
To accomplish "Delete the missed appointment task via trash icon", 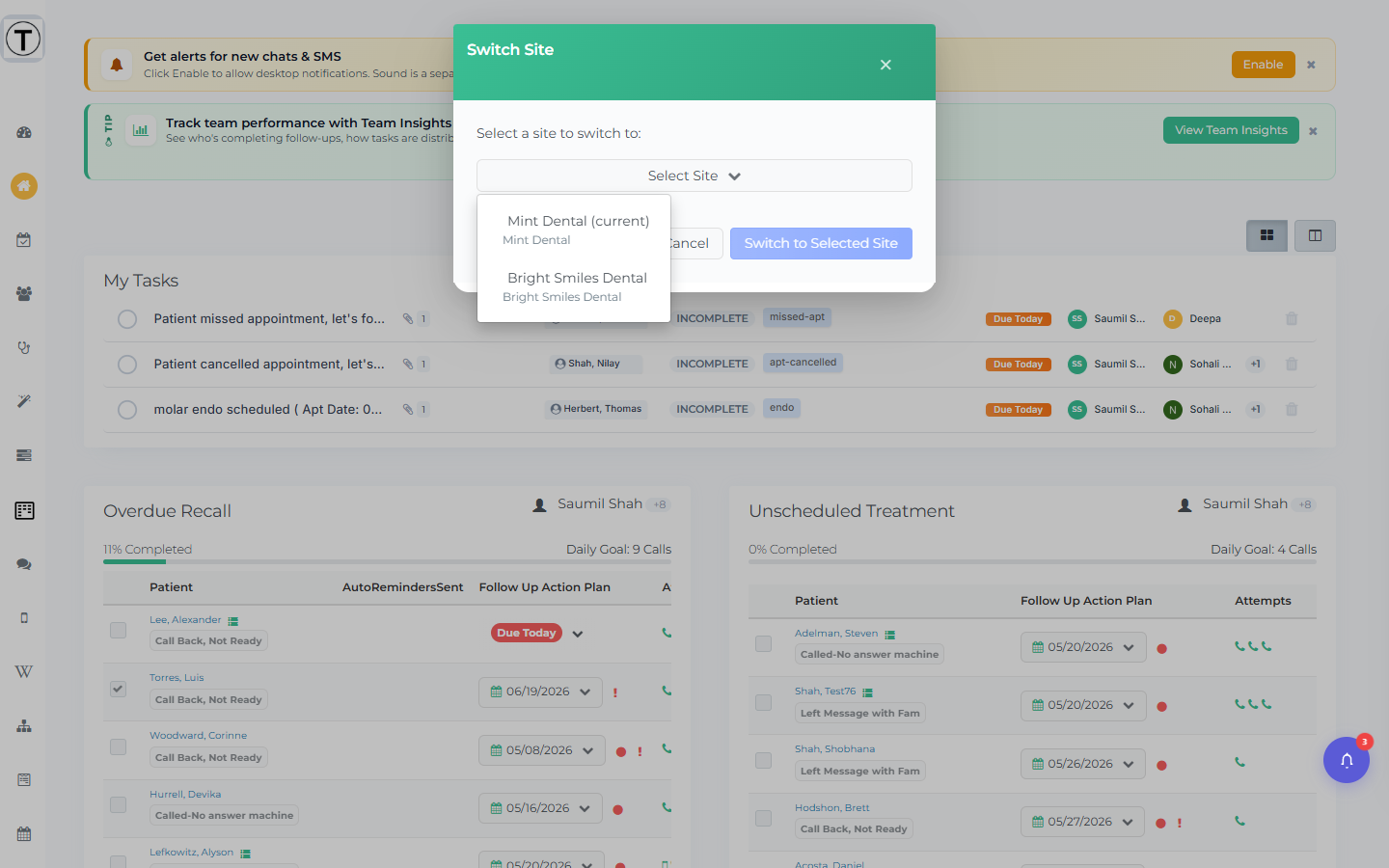I will 1292,319.
